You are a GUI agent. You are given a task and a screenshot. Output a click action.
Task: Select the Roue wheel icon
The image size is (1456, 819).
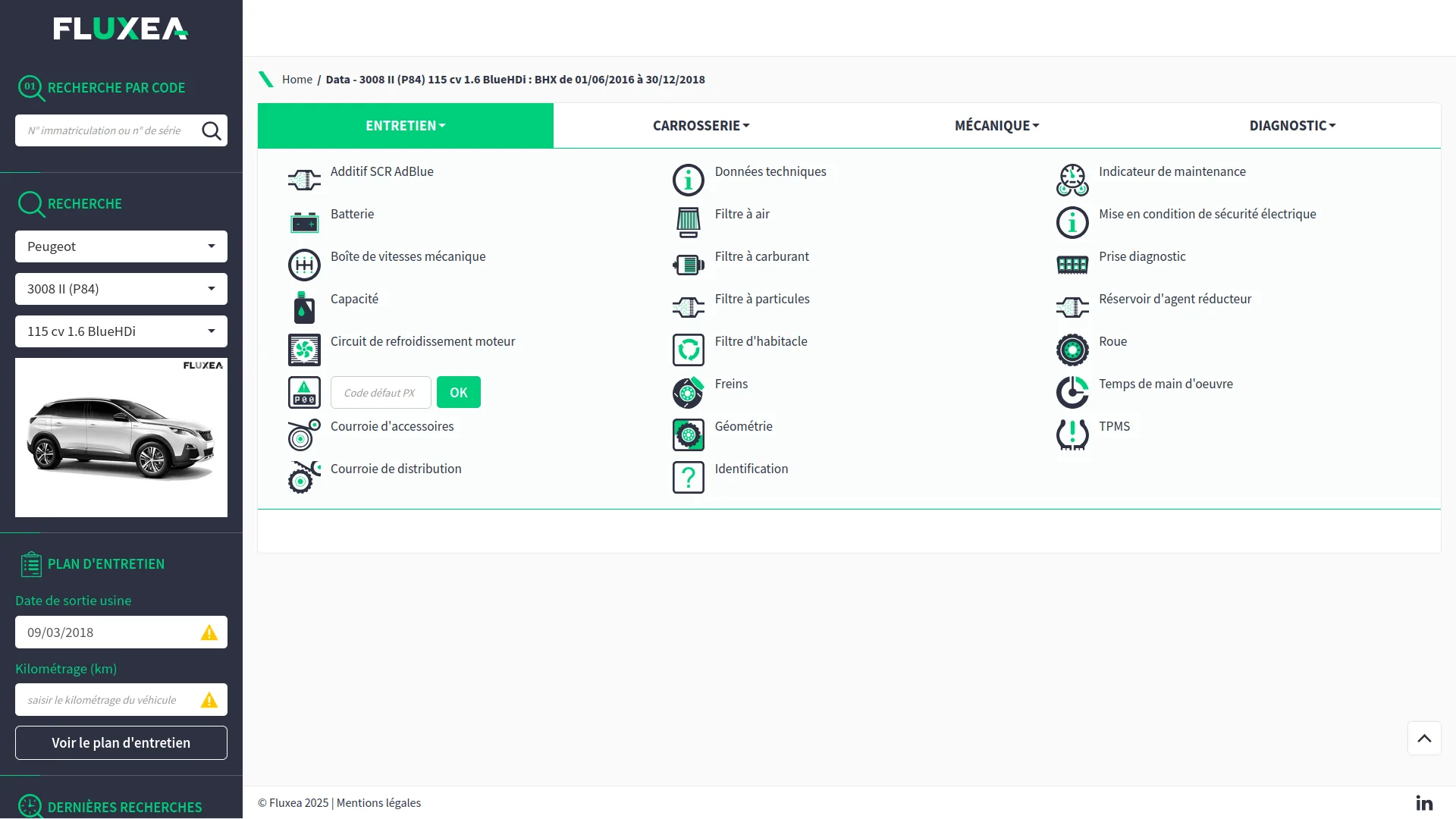coord(1072,350)
